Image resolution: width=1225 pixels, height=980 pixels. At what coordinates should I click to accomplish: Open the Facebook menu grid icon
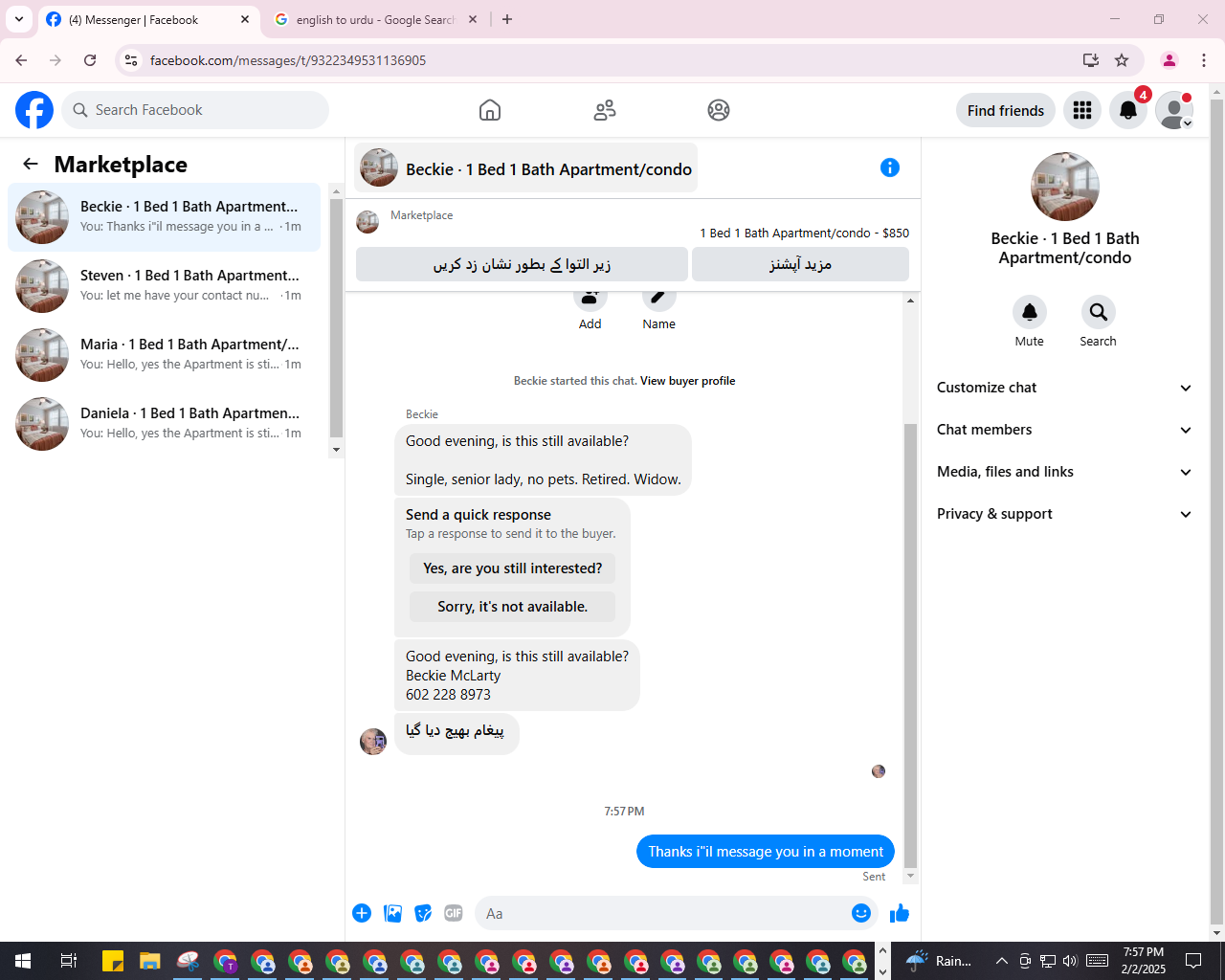[x=1082, y=110]
